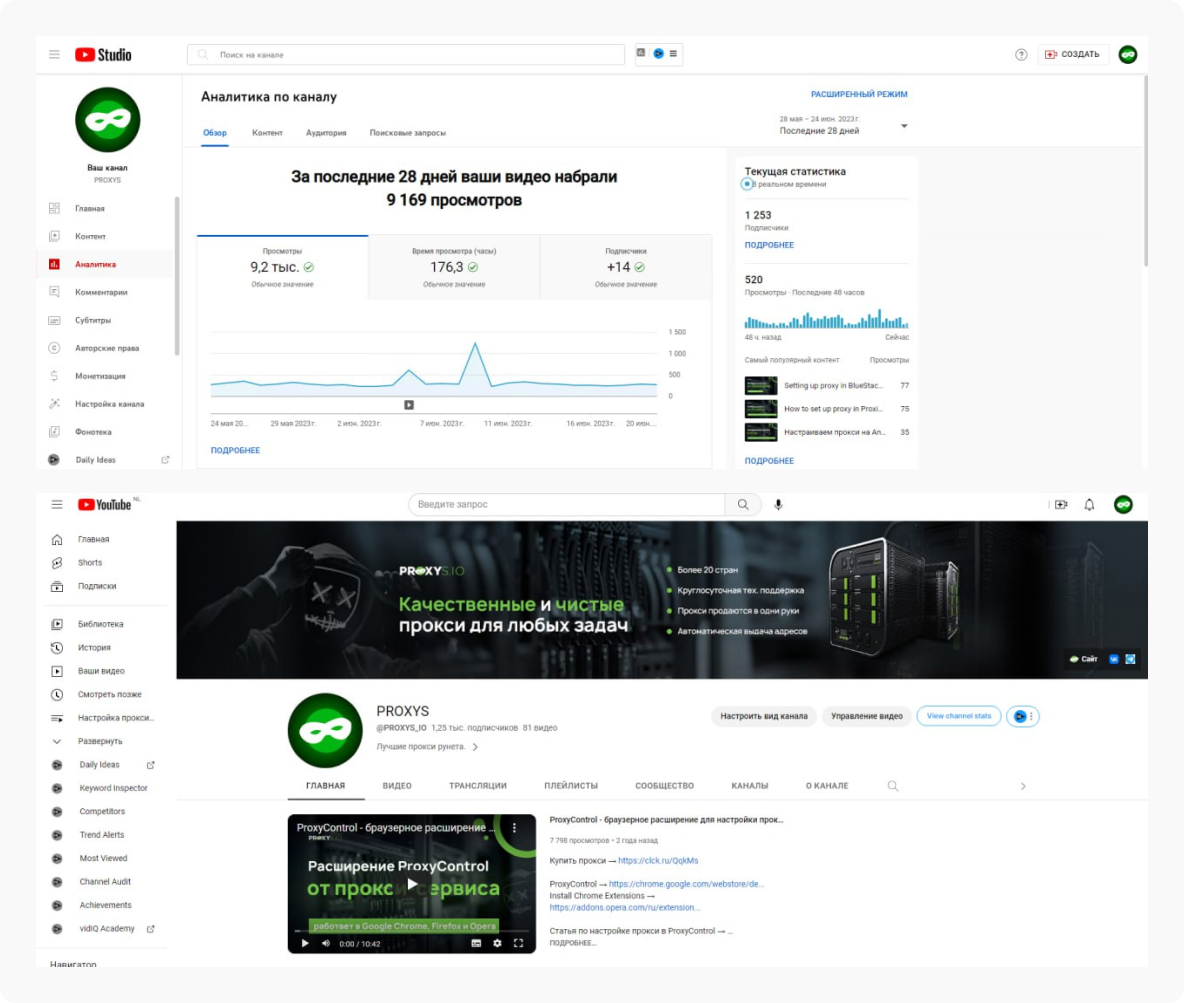
Task: Switch to the Обзор analytics tab
Action: click(x=214, y=133)
